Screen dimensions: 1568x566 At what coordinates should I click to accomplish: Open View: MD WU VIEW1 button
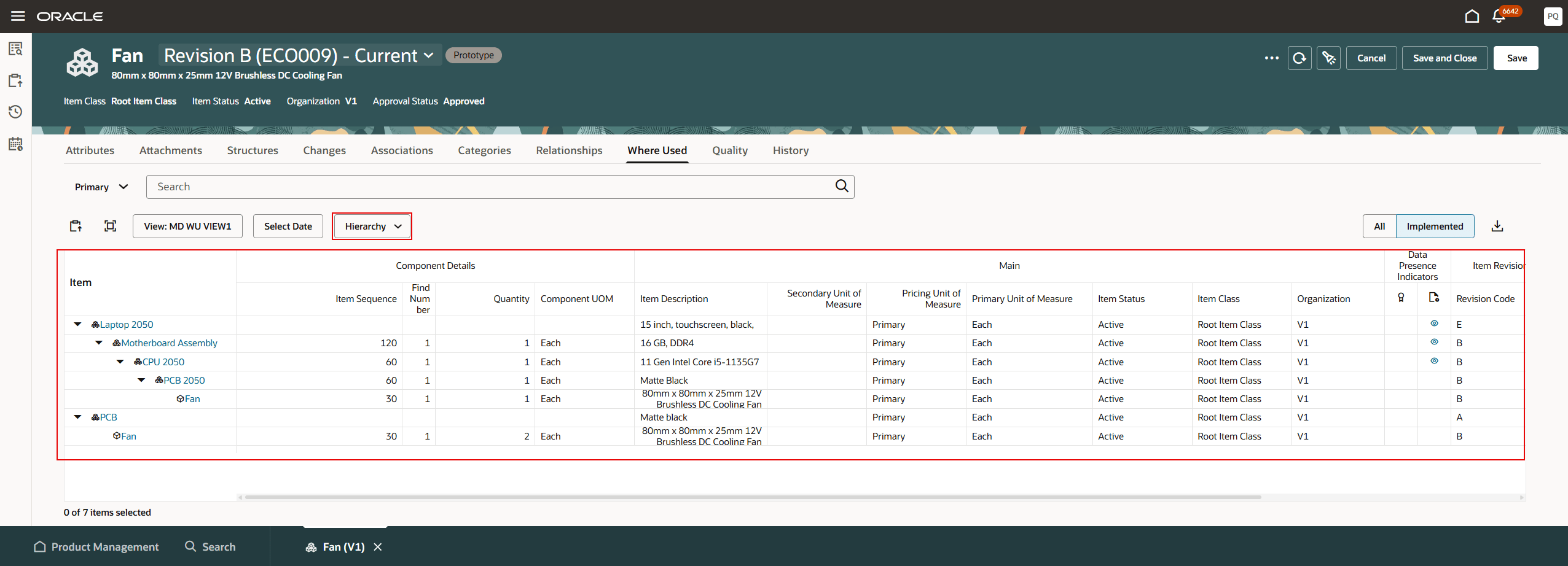187,226
